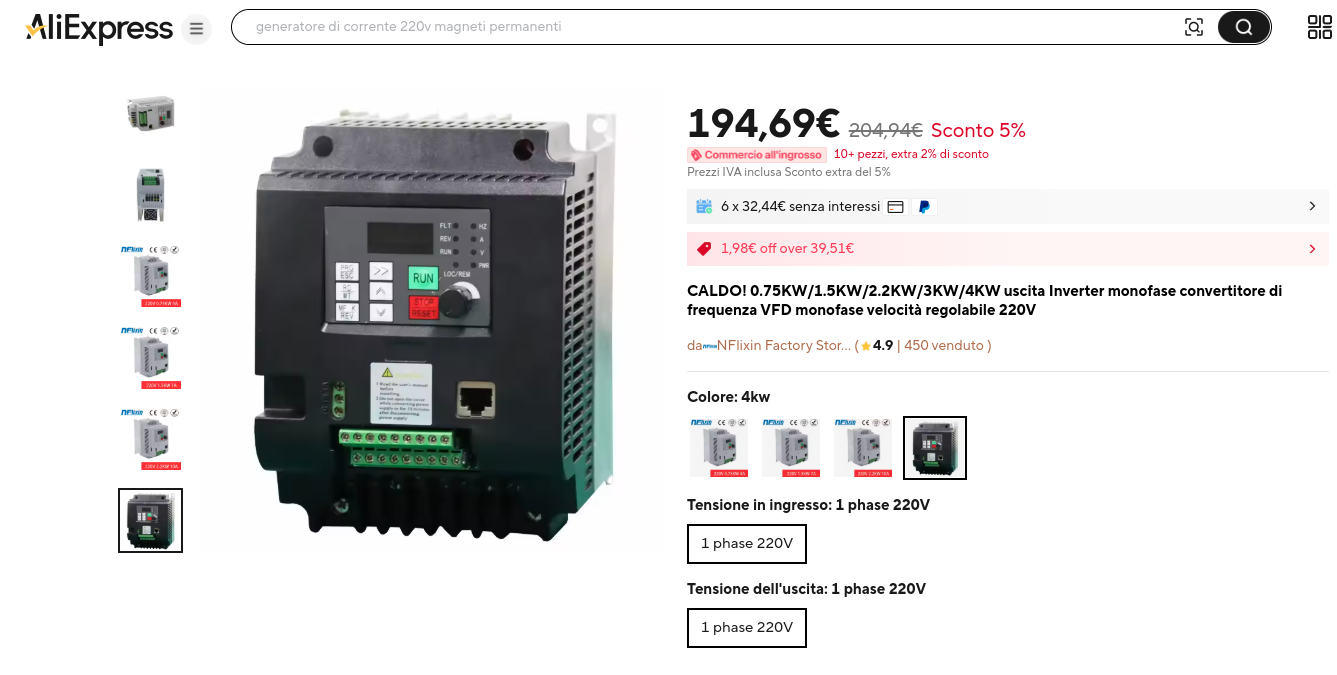Click the 450 venduto rating text
The height and width of the screenshot is (675, 1337).
tap(943, 346)
